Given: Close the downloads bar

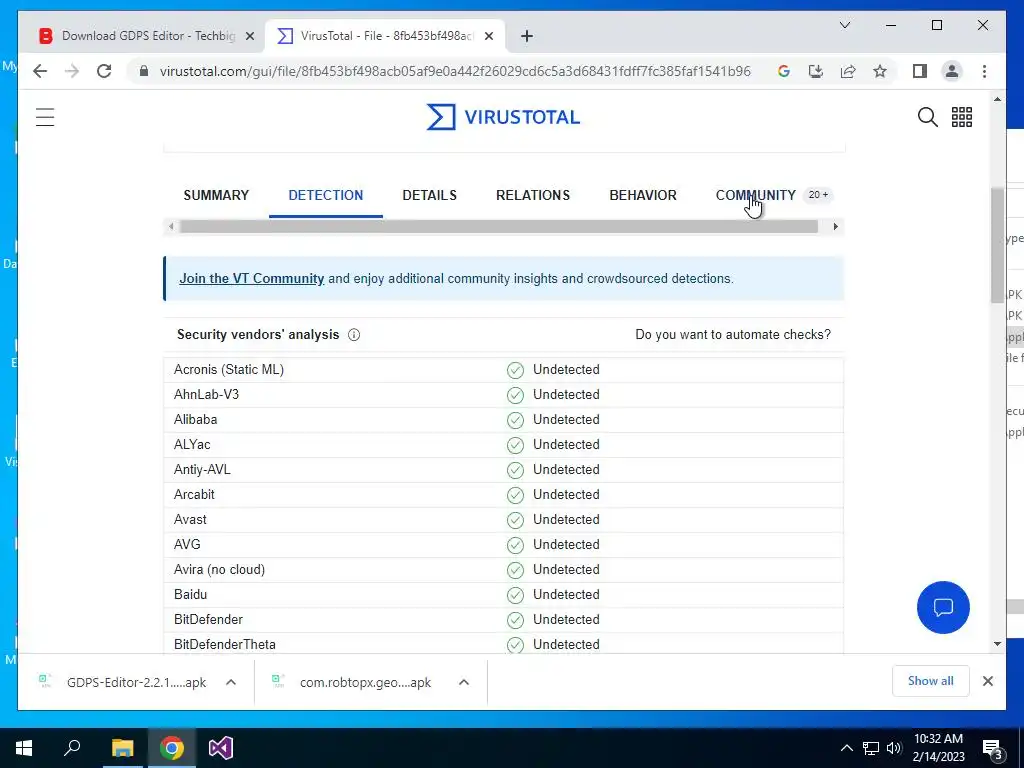Looking at the screenshot, I should coord(987,681).
